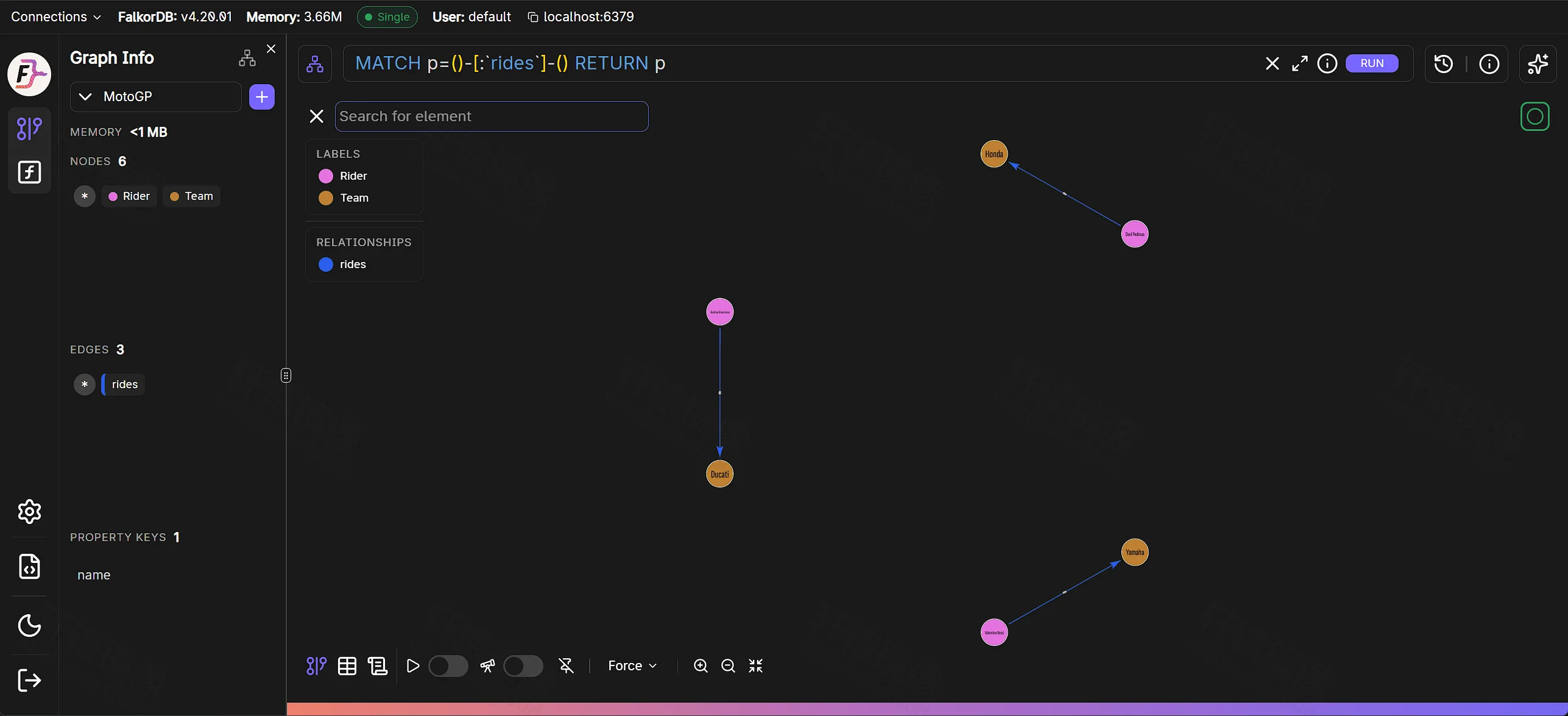Image resolution: width=1568 pixels, height=716 pixels.
Task: Run the query
Action: click(x=1372, y=63)
